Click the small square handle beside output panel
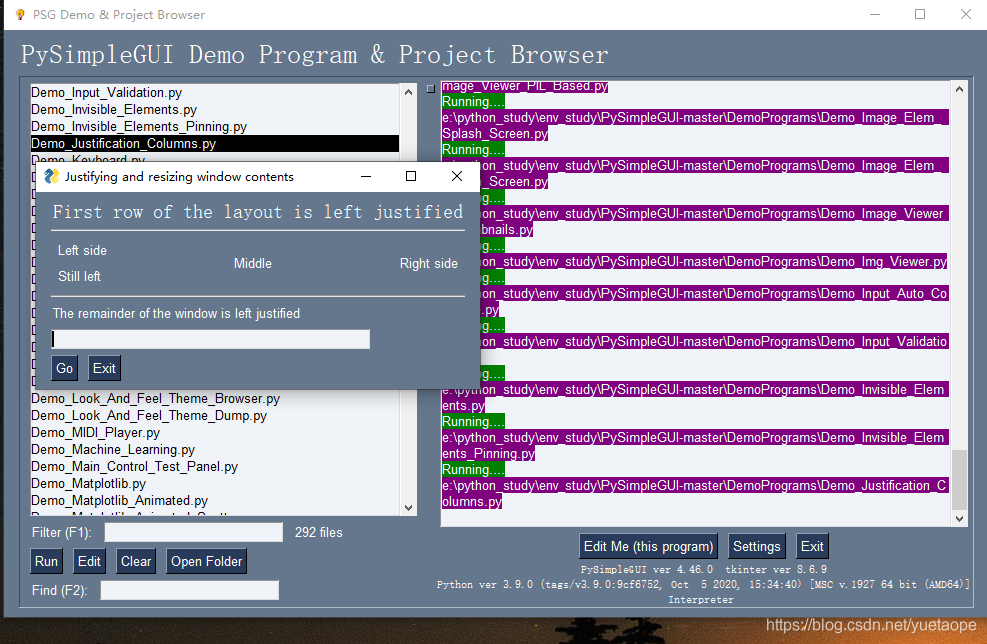987x644 pixels. (431, 89)
